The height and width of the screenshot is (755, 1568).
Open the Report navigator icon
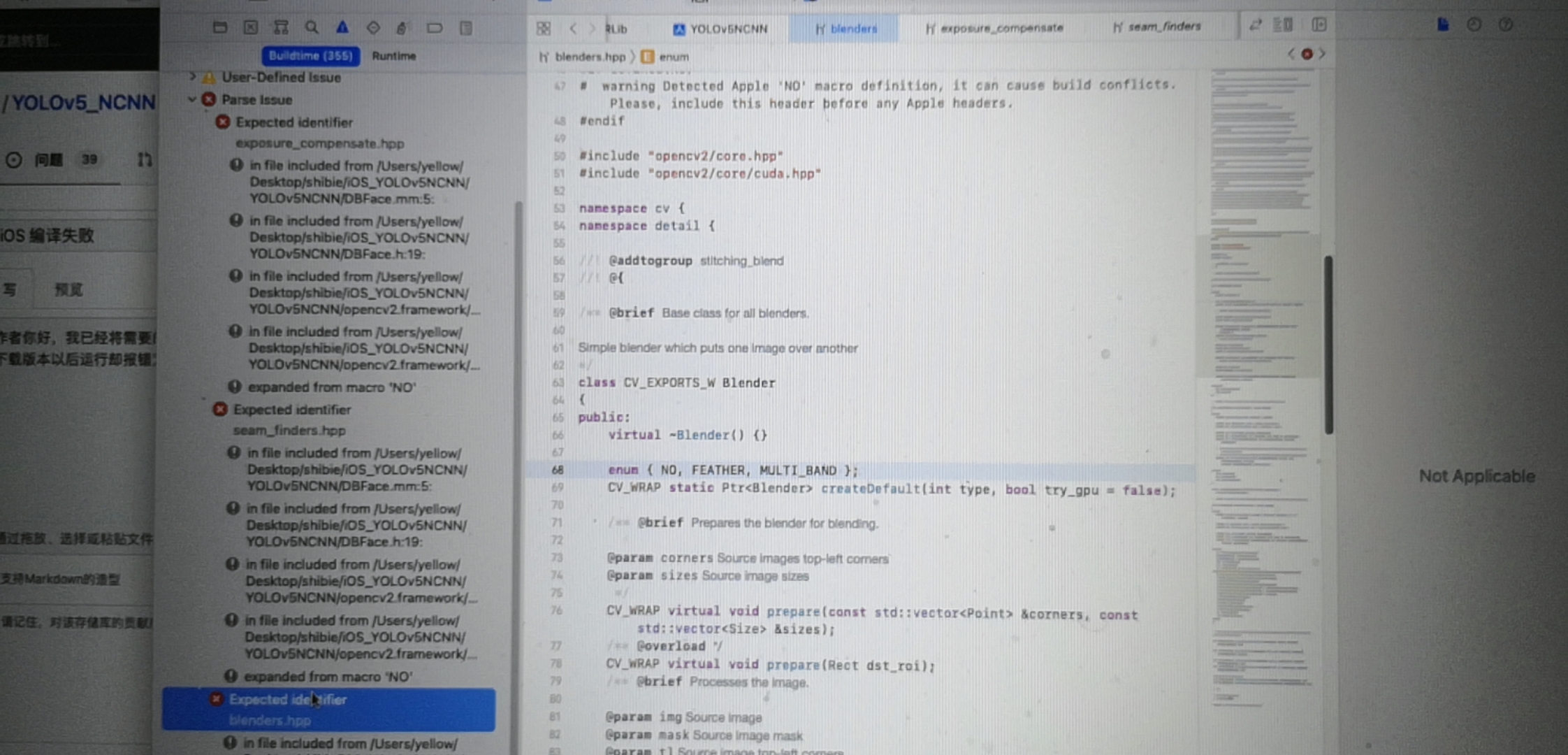coord(466,28)
